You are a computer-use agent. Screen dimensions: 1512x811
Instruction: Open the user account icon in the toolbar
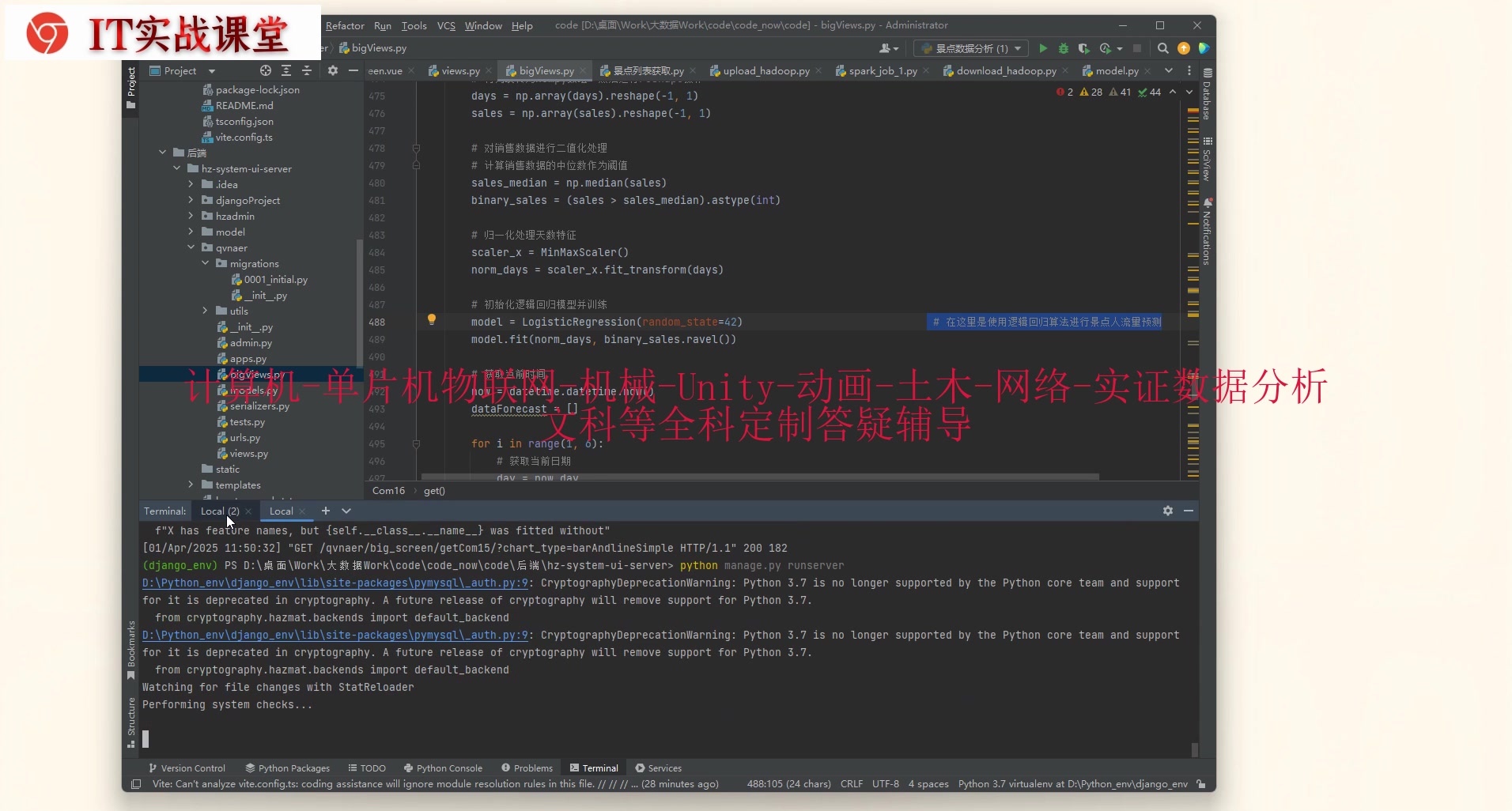(889, 48)
